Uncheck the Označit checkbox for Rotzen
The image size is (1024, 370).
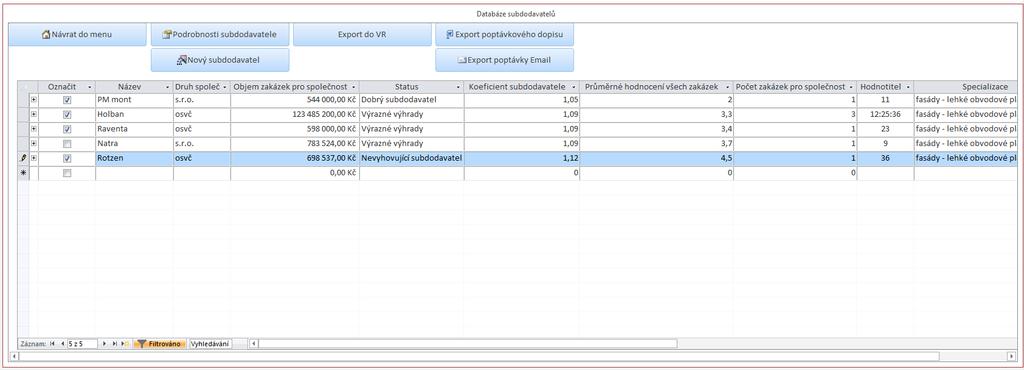pyautogui.click(x=67, y=159)
